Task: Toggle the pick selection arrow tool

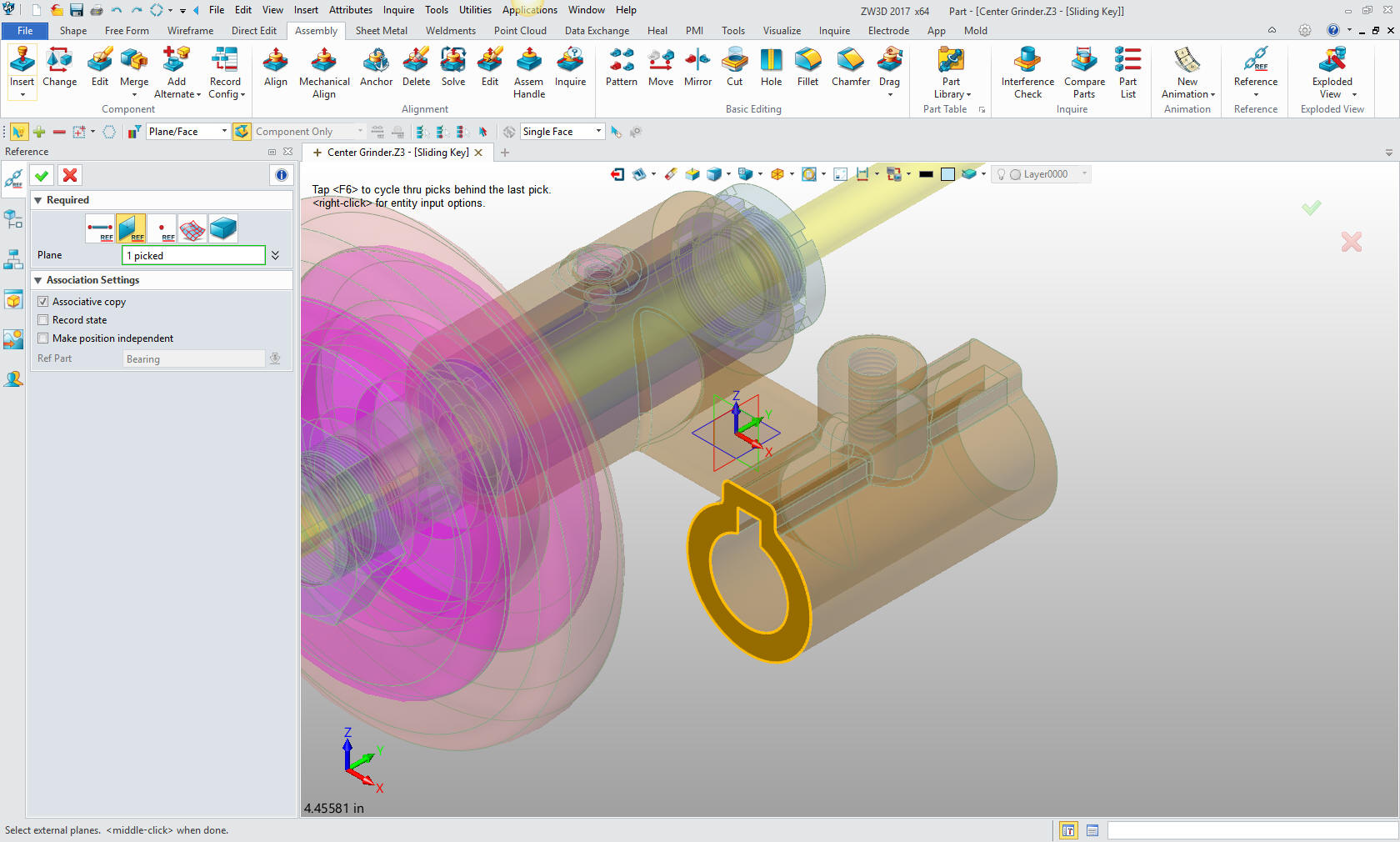Action: [x=18, y=132]
